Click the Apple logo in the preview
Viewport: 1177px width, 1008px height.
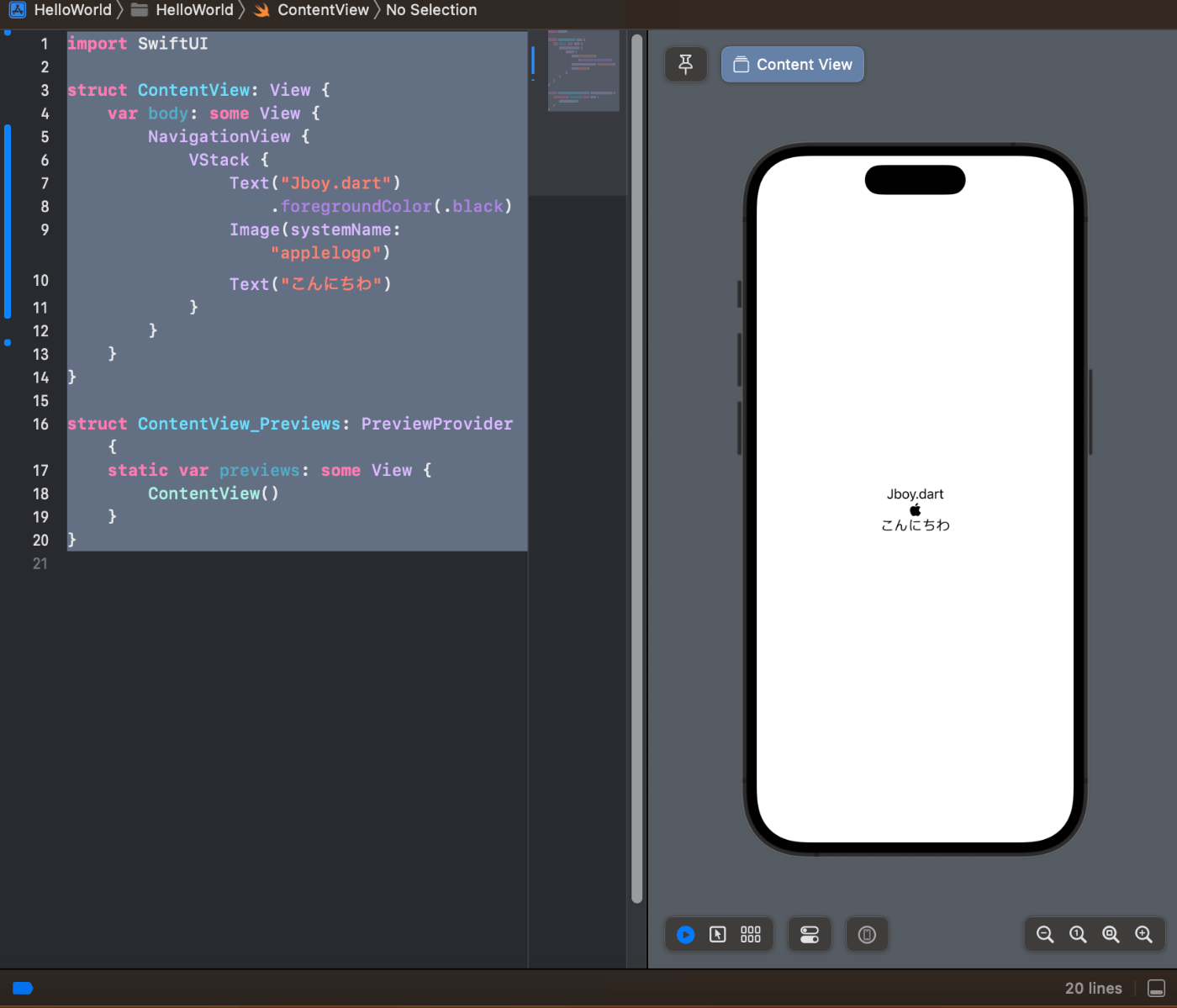coord(916,509)
